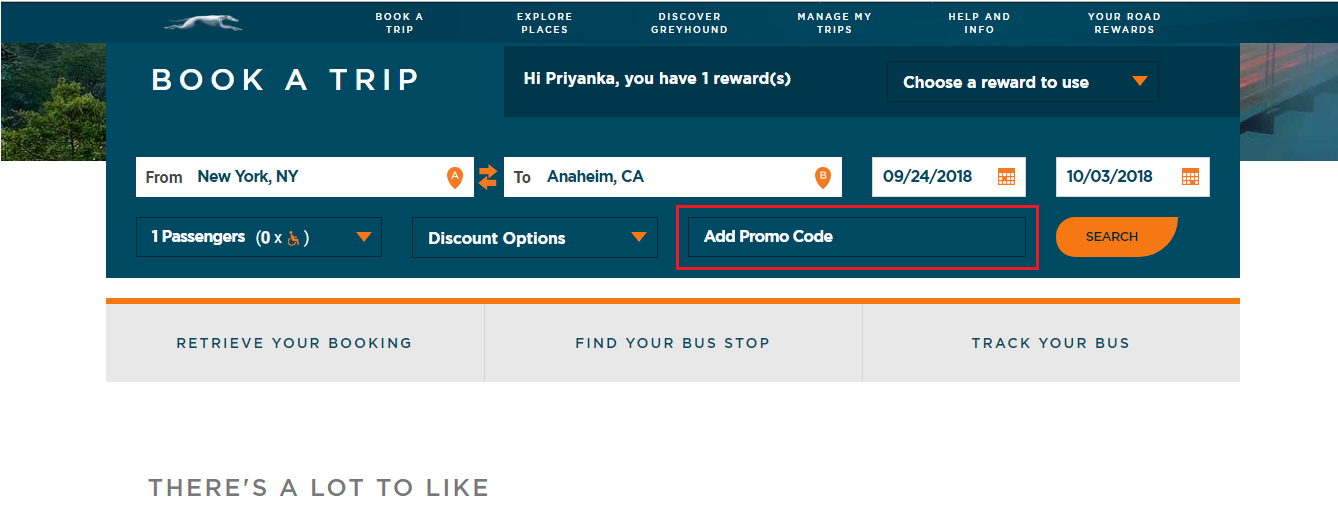Click the orange B pin marker
Screen dimensions: 1338x513
point(823,177)
